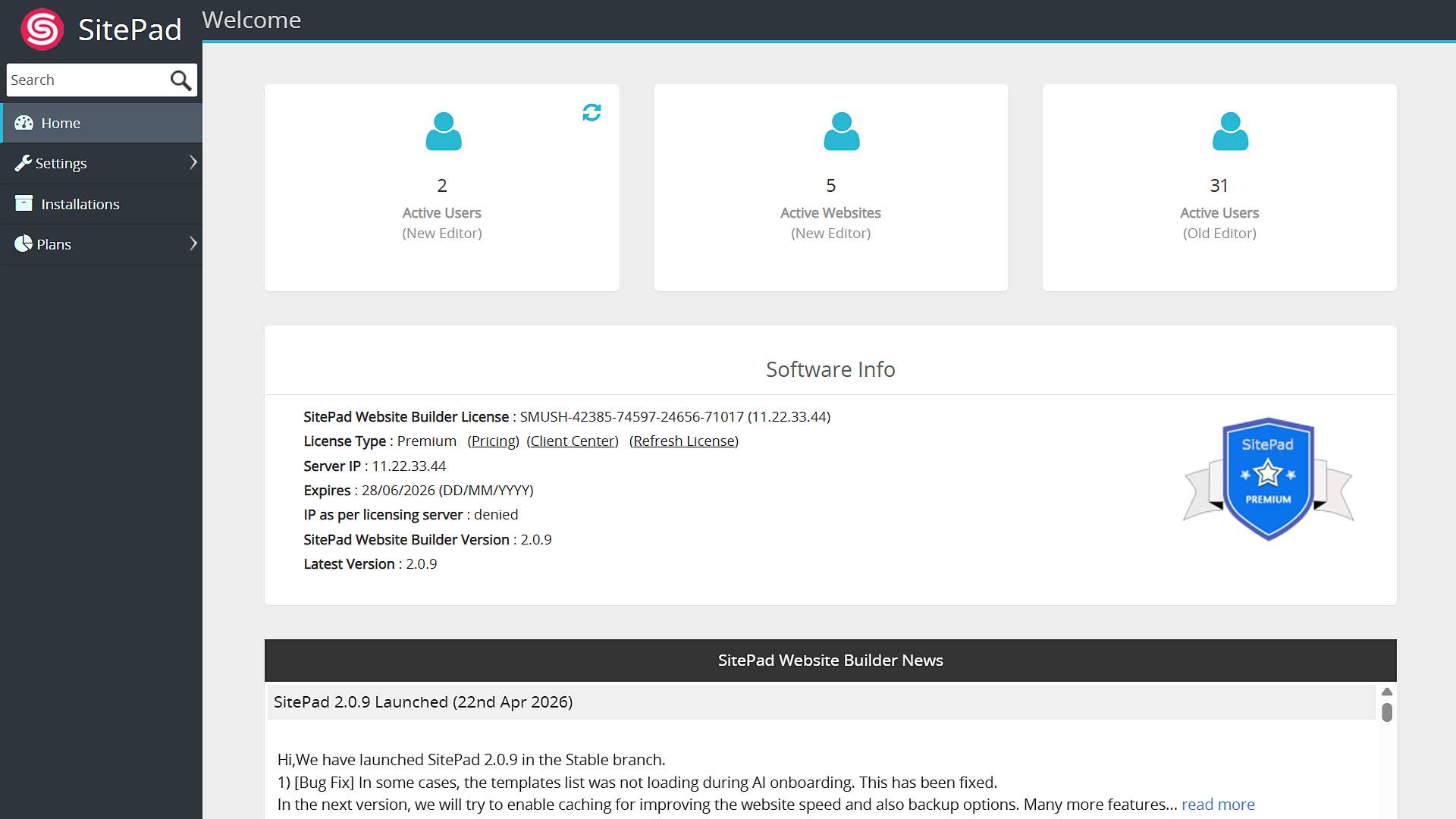Screen dimensions: 1456x819
Task: Click the count 5 of active websites
Action: pyautogui.click(x=831, y=186)
